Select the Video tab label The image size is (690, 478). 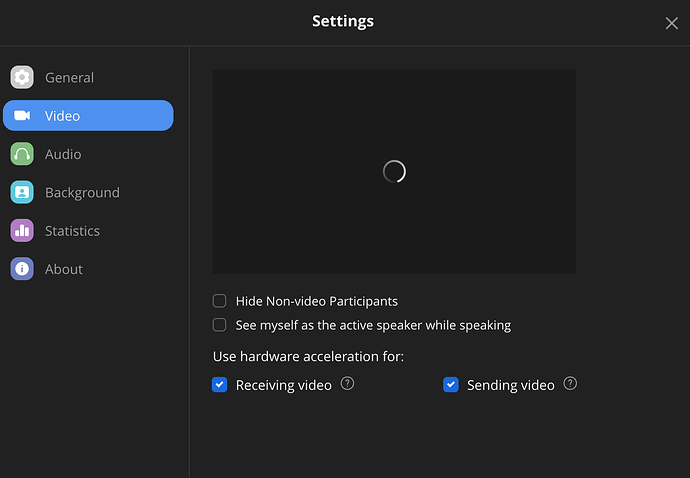62,116
